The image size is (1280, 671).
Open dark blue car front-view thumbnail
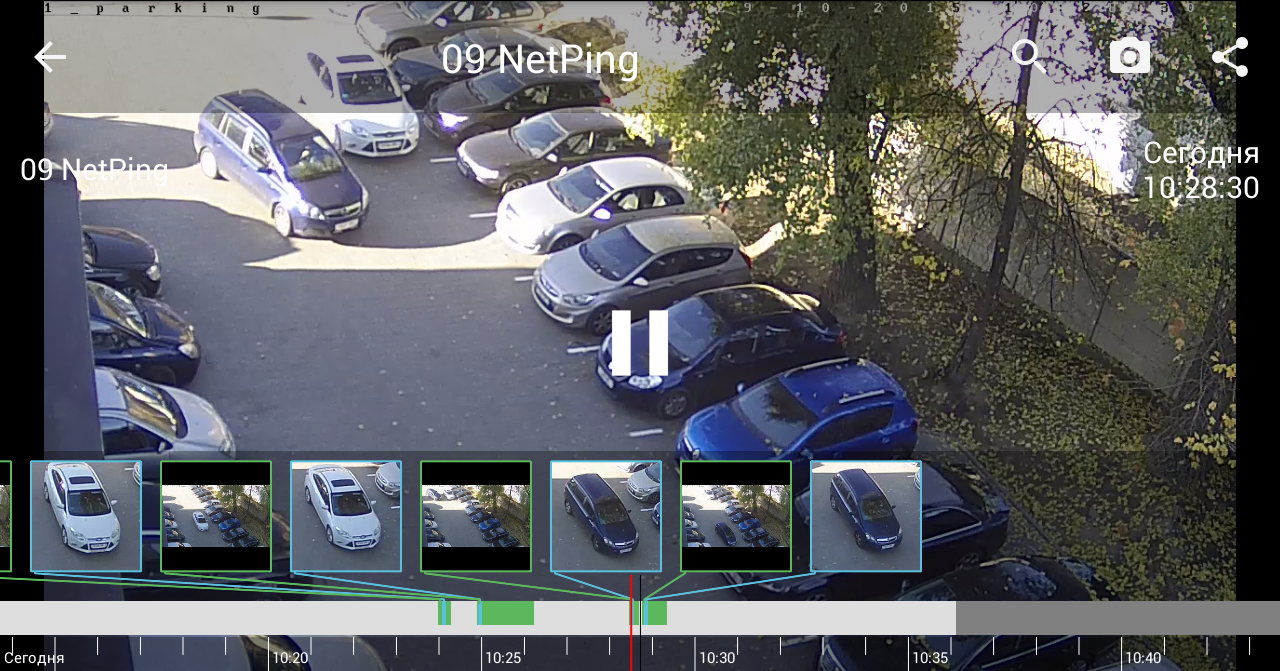coord(606,516)
